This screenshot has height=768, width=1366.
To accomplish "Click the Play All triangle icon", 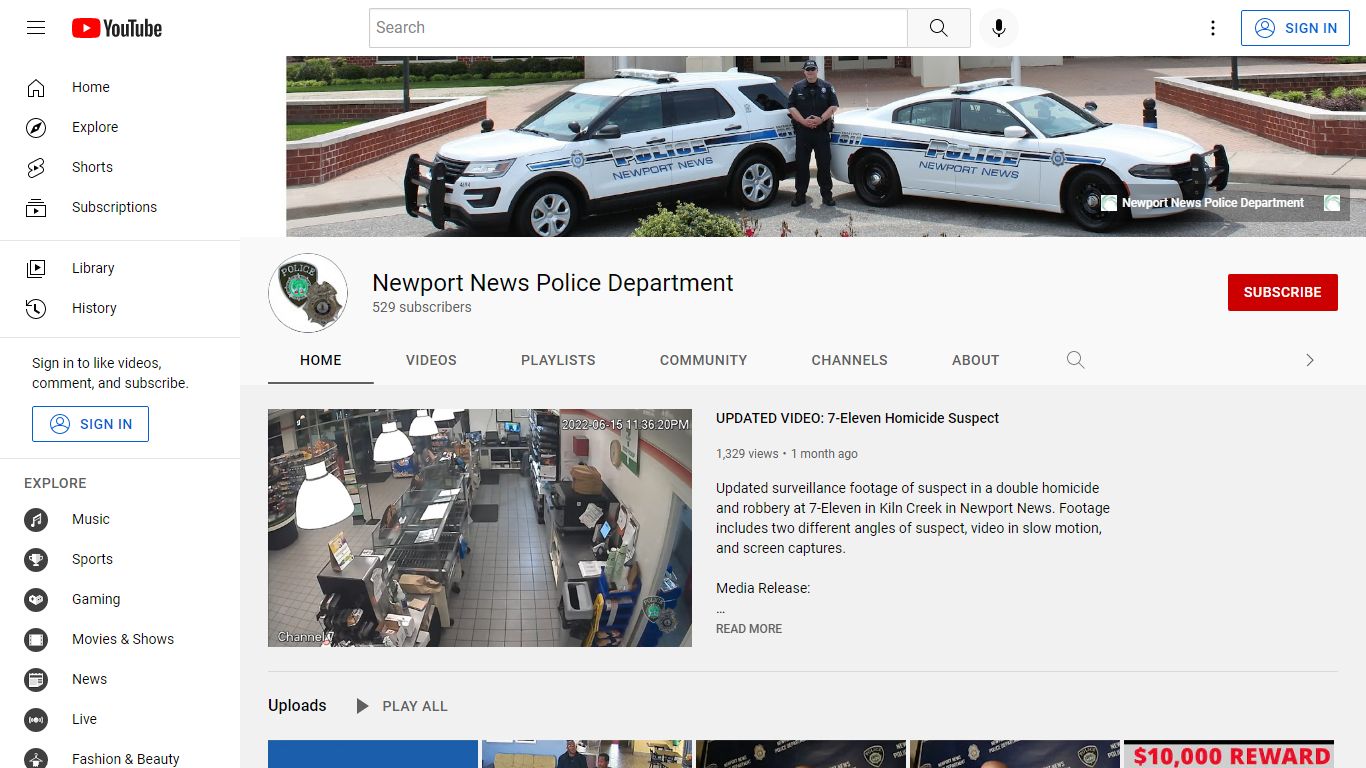I will 362,706.
